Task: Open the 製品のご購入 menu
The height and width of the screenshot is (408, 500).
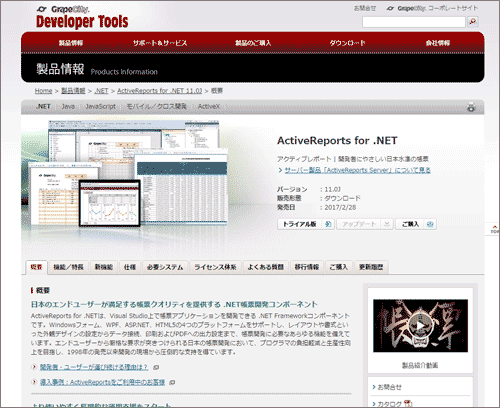Action: click(253, 43)
